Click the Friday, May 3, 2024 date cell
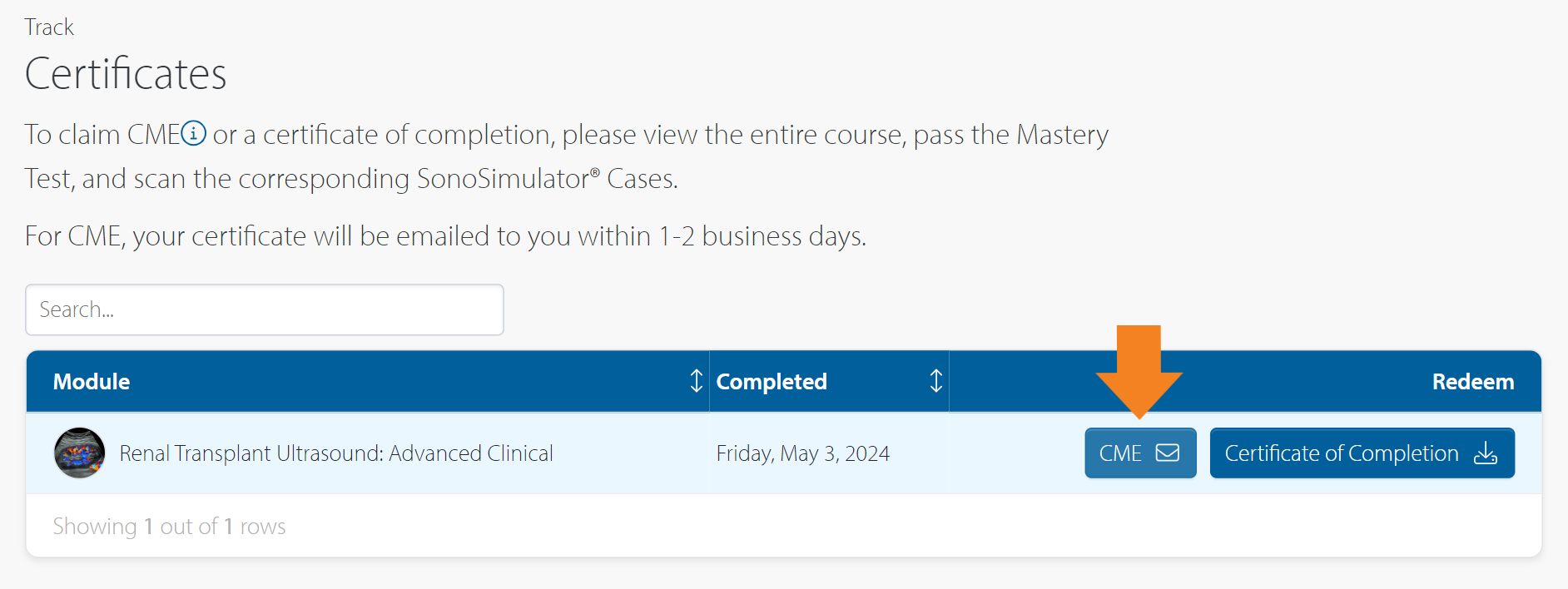Screen dimensions: 1568x589 click(x=802, y=453)
